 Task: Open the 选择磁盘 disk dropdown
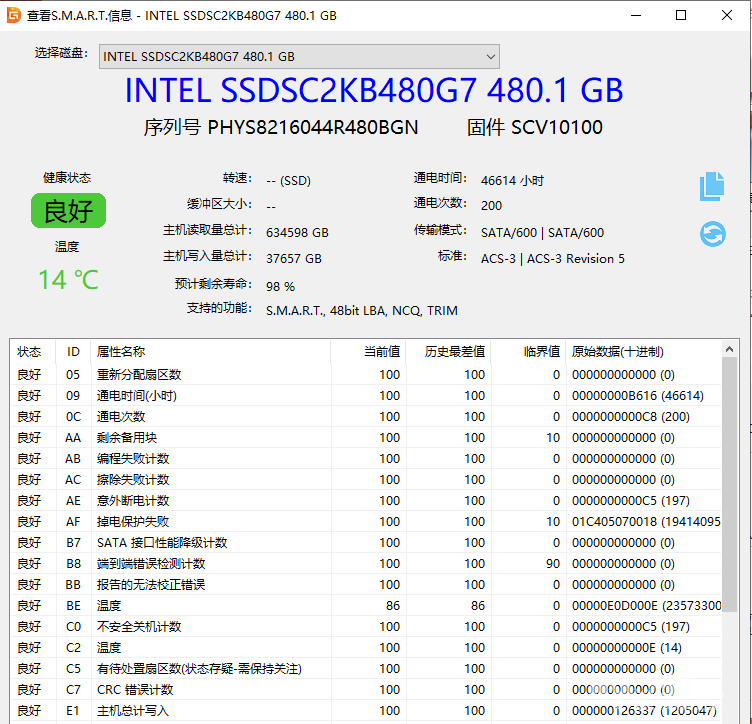click(x=299, y=56)
